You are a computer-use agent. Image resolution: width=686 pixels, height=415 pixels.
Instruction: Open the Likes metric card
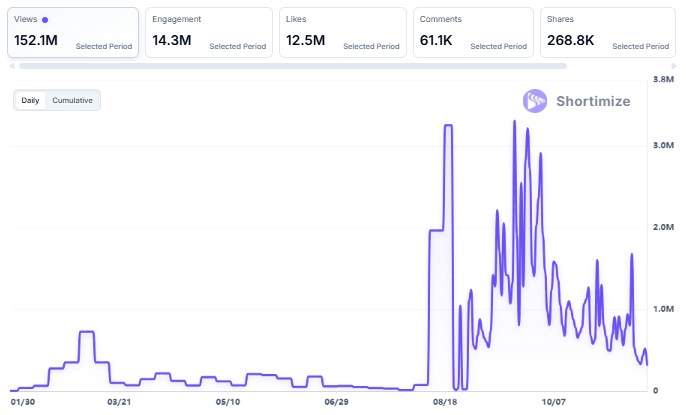342,33
